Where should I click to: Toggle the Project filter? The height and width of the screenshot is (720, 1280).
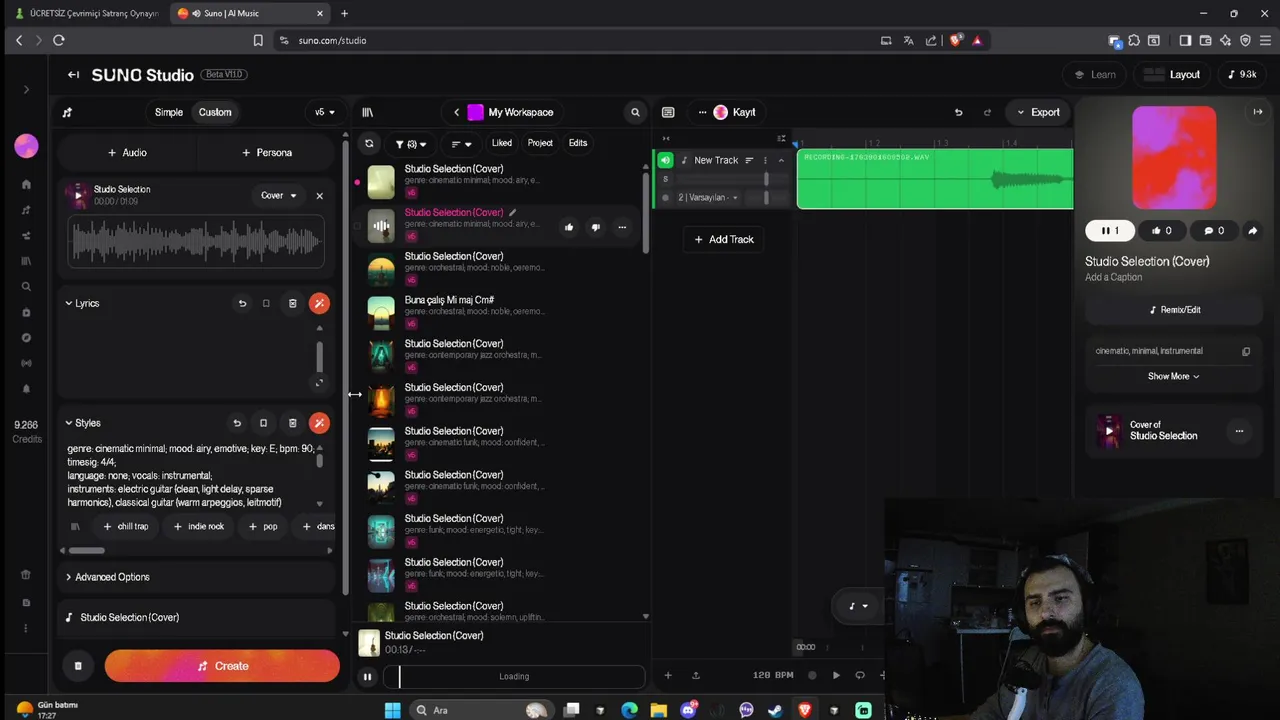point(540,143)
